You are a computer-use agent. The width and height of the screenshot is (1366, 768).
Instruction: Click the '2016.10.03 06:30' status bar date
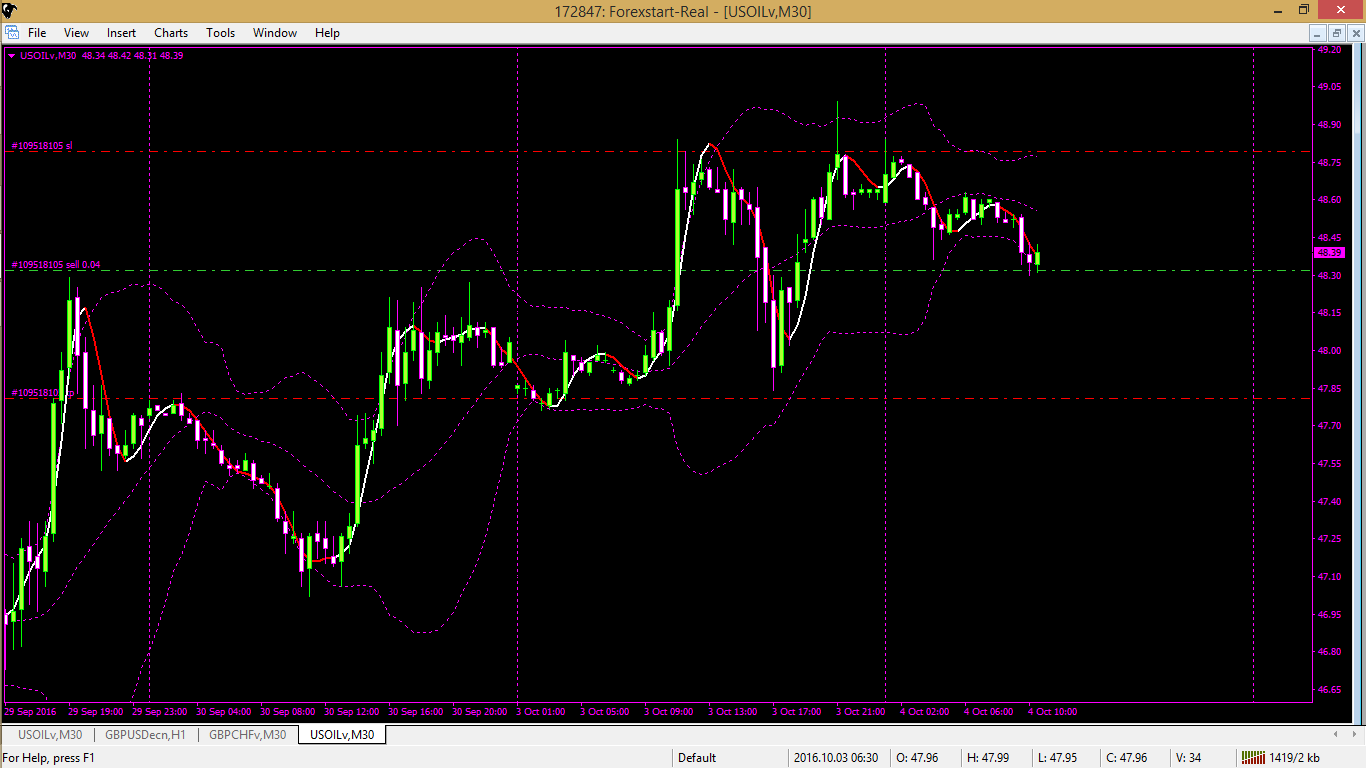pyautogui.click(x=836, y=758)
